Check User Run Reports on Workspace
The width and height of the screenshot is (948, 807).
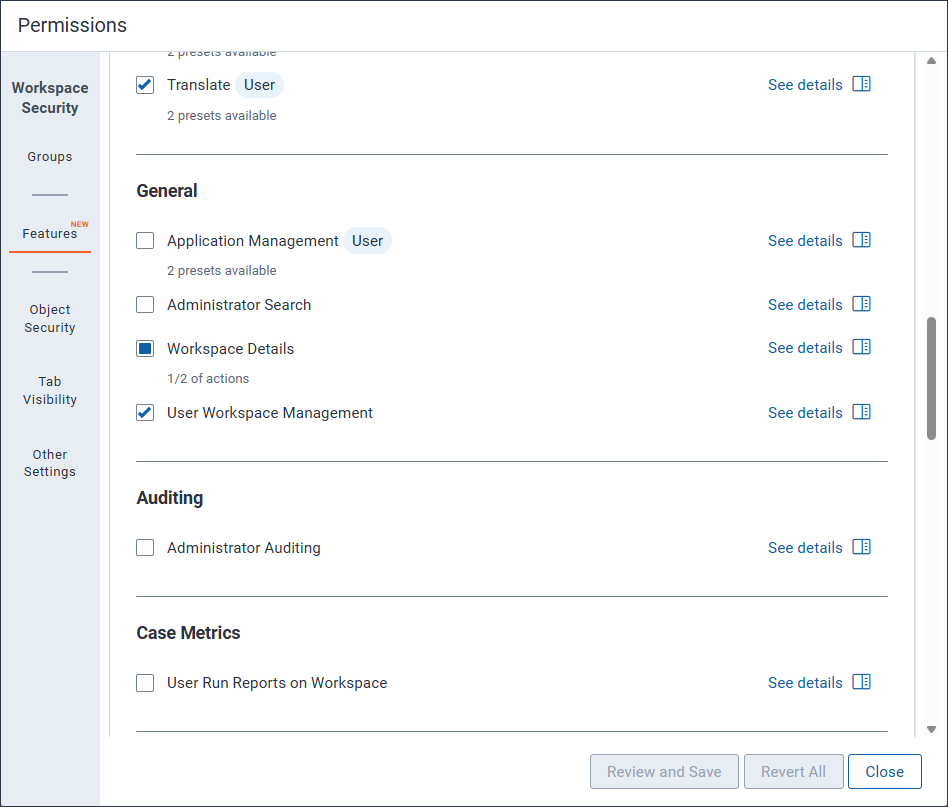click(145, 683)
